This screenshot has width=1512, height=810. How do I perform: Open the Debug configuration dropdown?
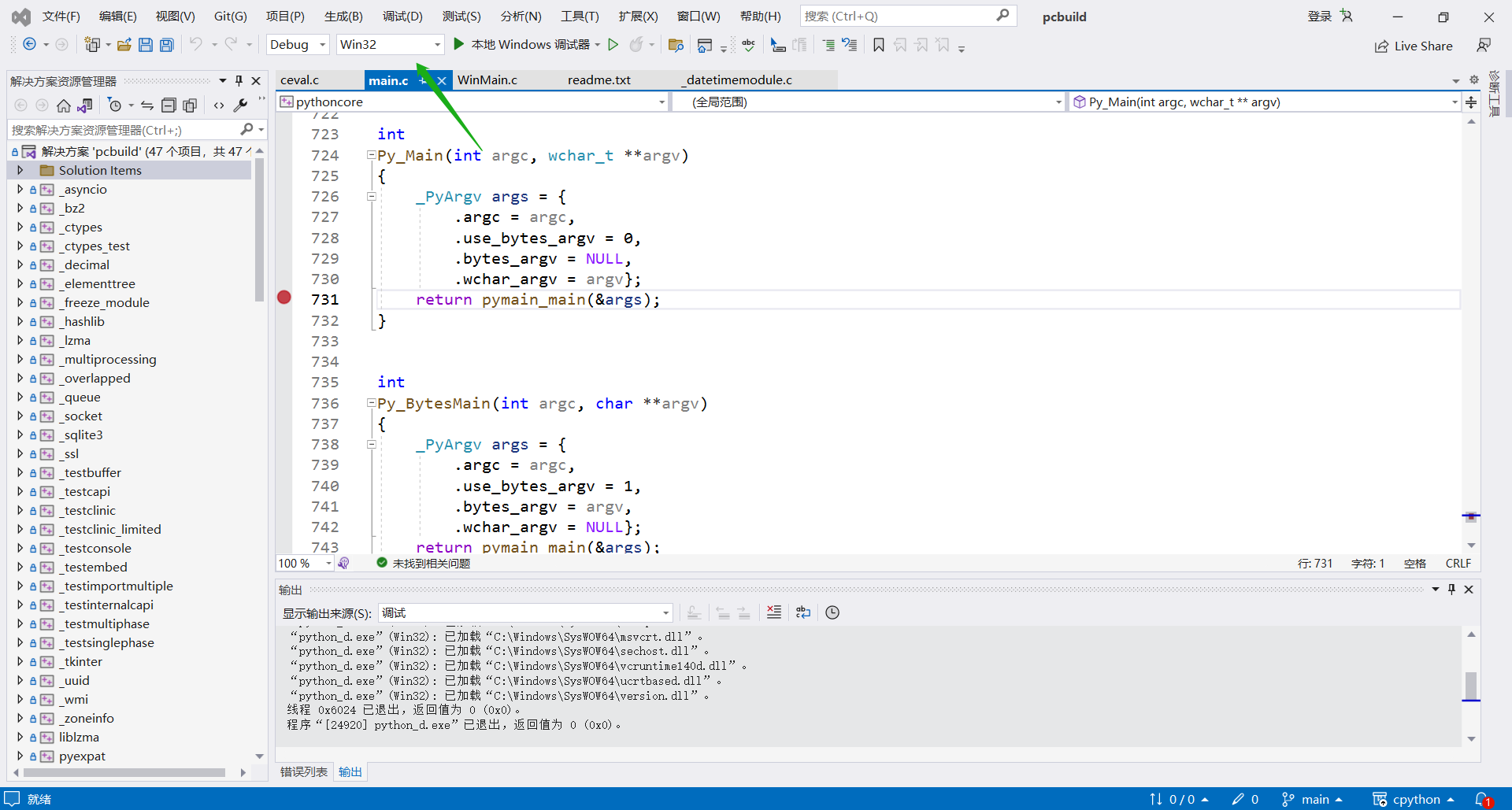pyautogui.click(x=298, y=45)
